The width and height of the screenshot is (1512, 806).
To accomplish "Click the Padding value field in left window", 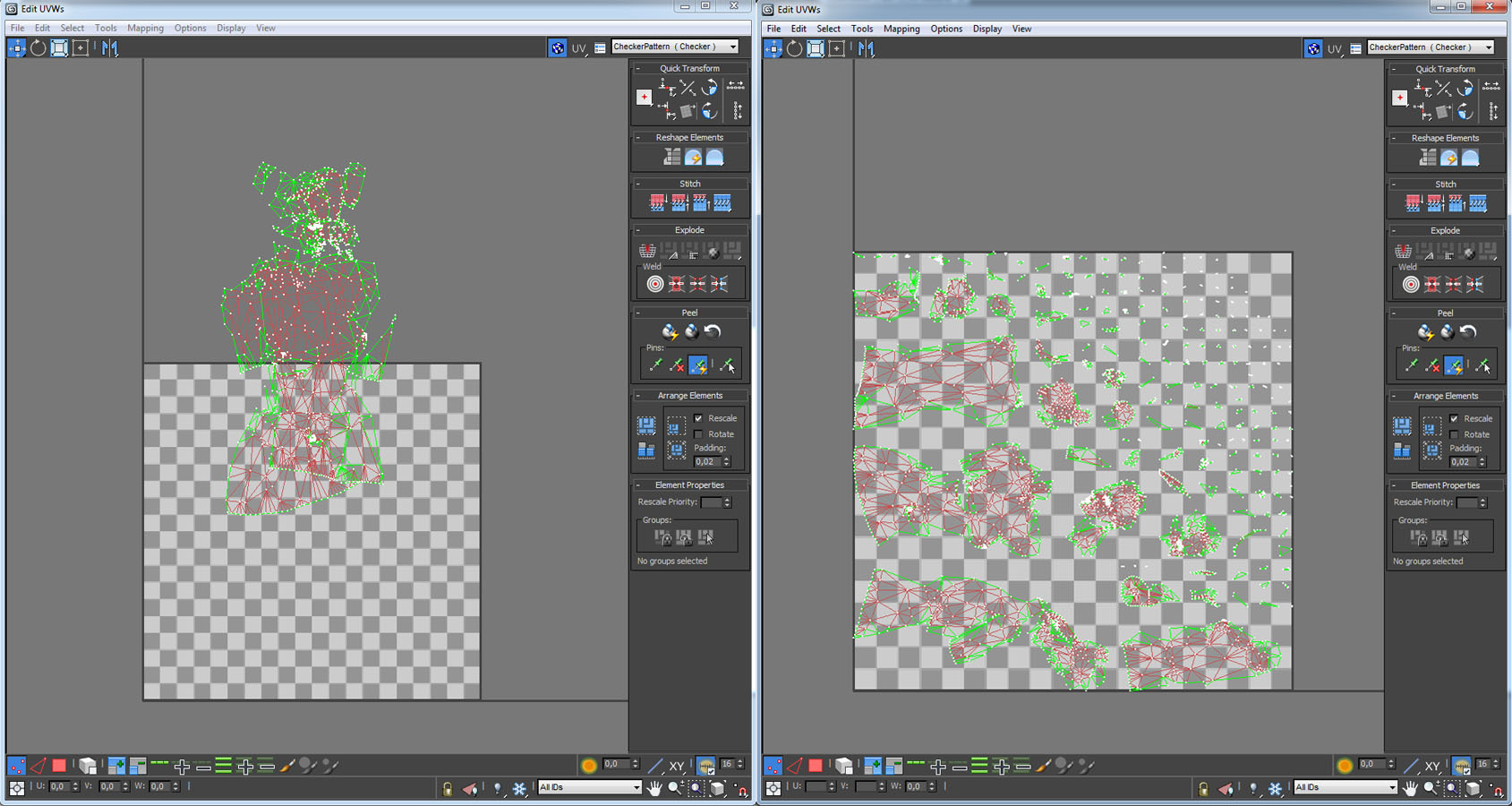I will (x=706, y=462).
